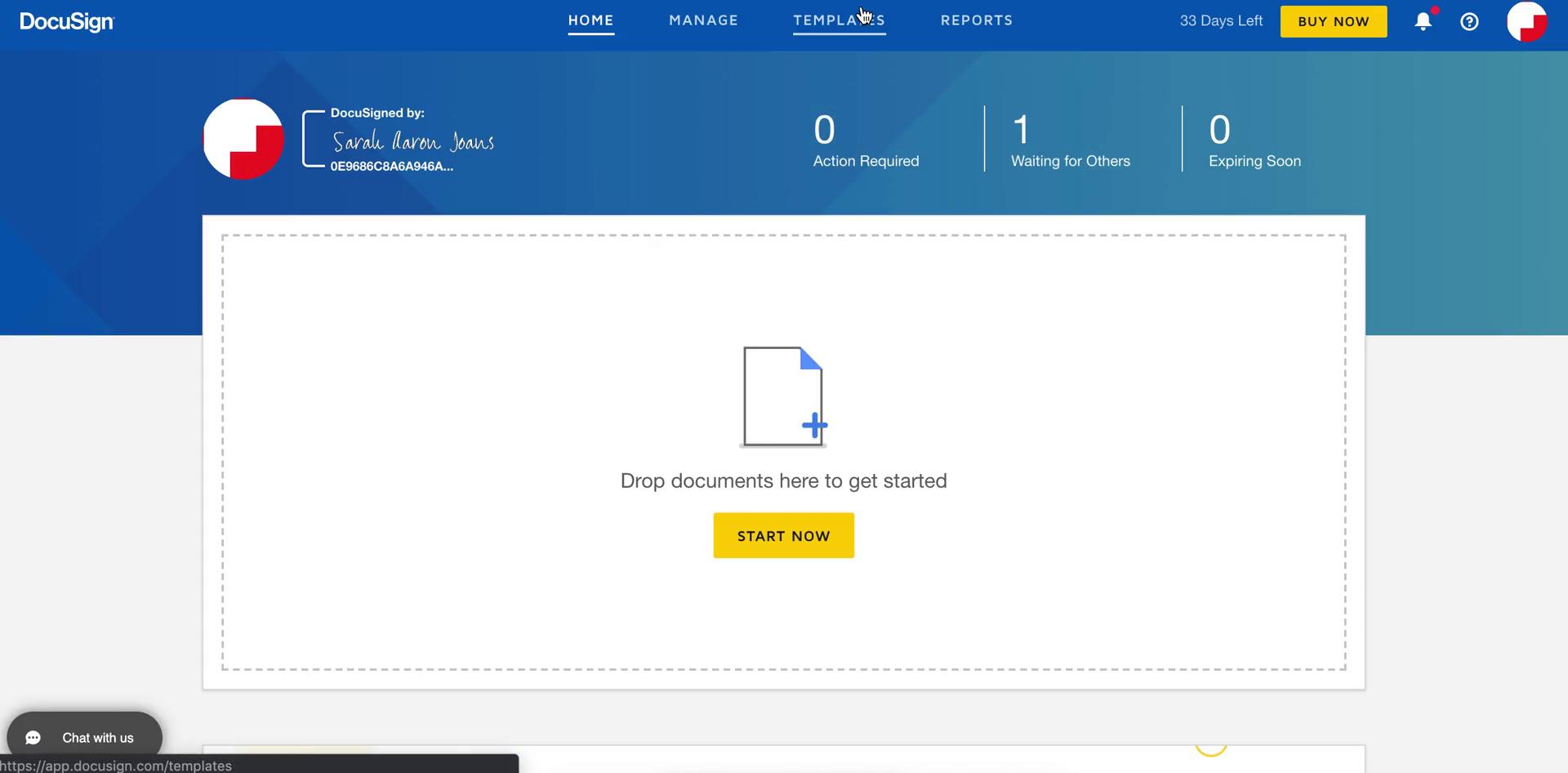Viewport: 1568px width, 773px height.
Task: Open the Chat with us widget
Action: [x=85, y=738]
